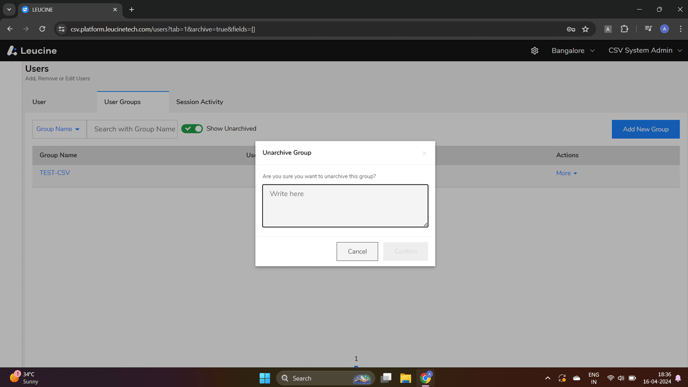Open File Explorer from the taskbar
The width and height of the screenshot is (688, 387).
pyautogui.click(x=405, y=378)
